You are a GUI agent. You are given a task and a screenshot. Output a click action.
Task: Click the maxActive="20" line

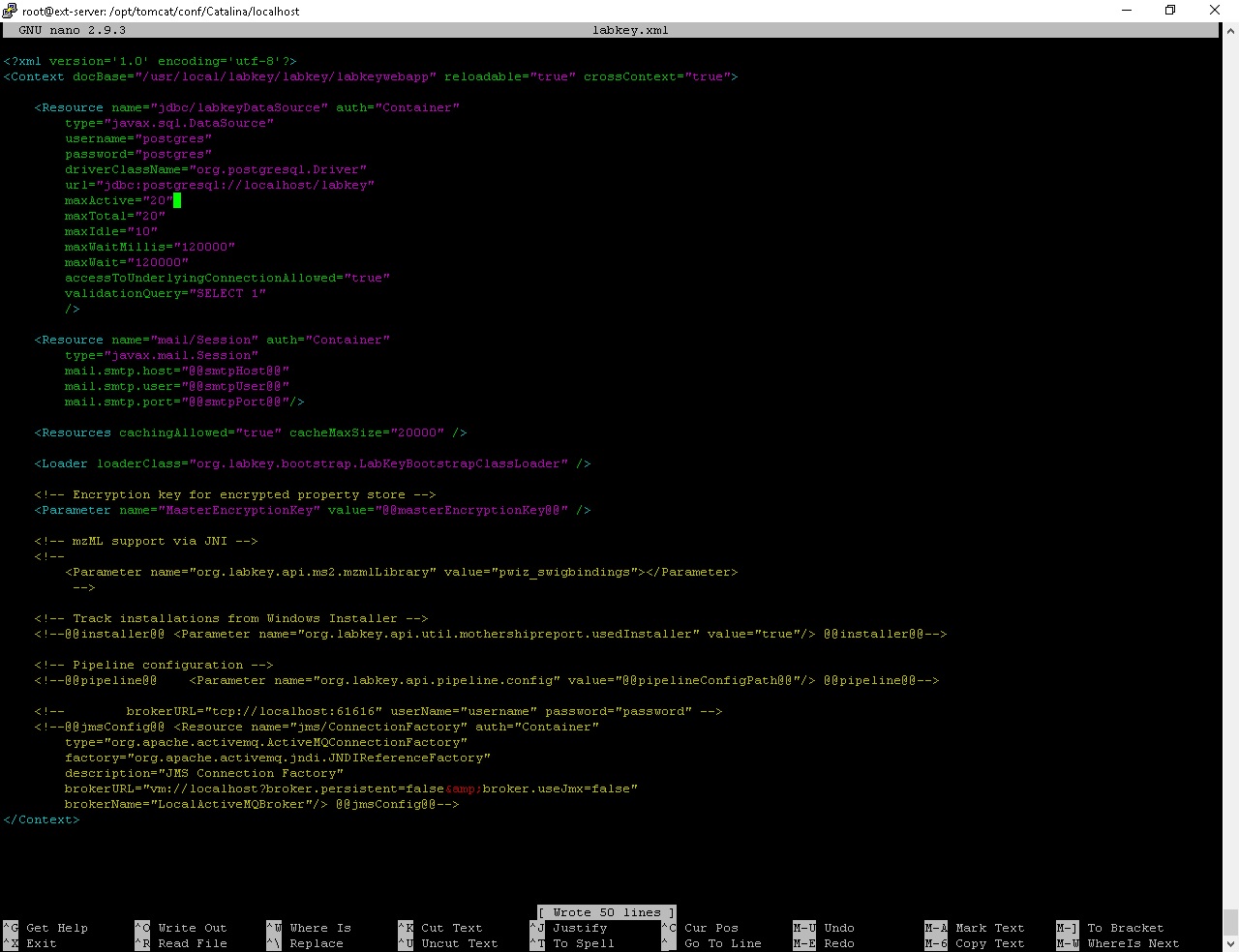(119, 200)
